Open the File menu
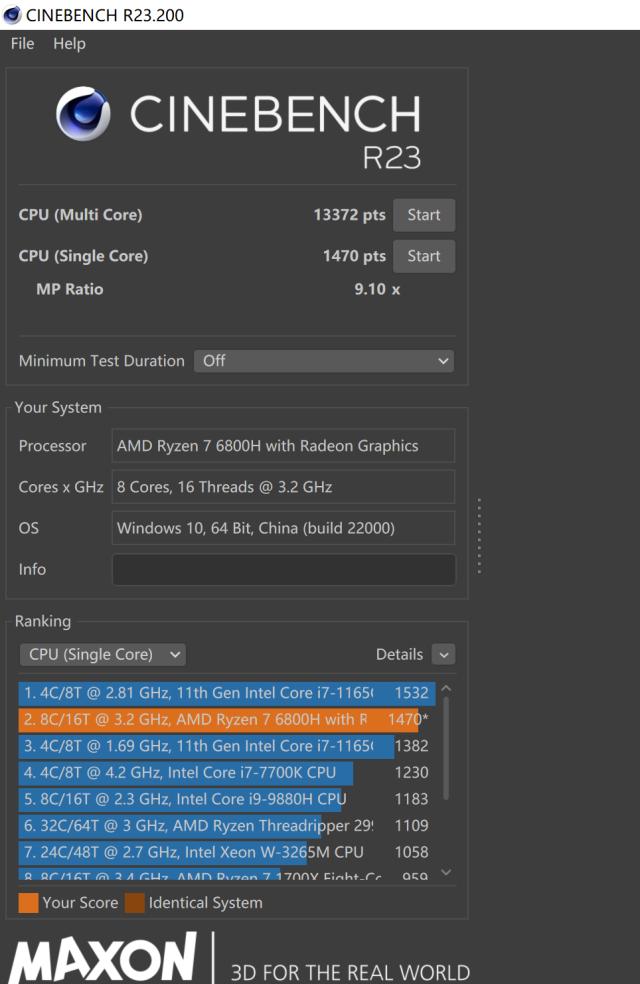The height and width of the screenshot is (984, 640). pos(23,43)
